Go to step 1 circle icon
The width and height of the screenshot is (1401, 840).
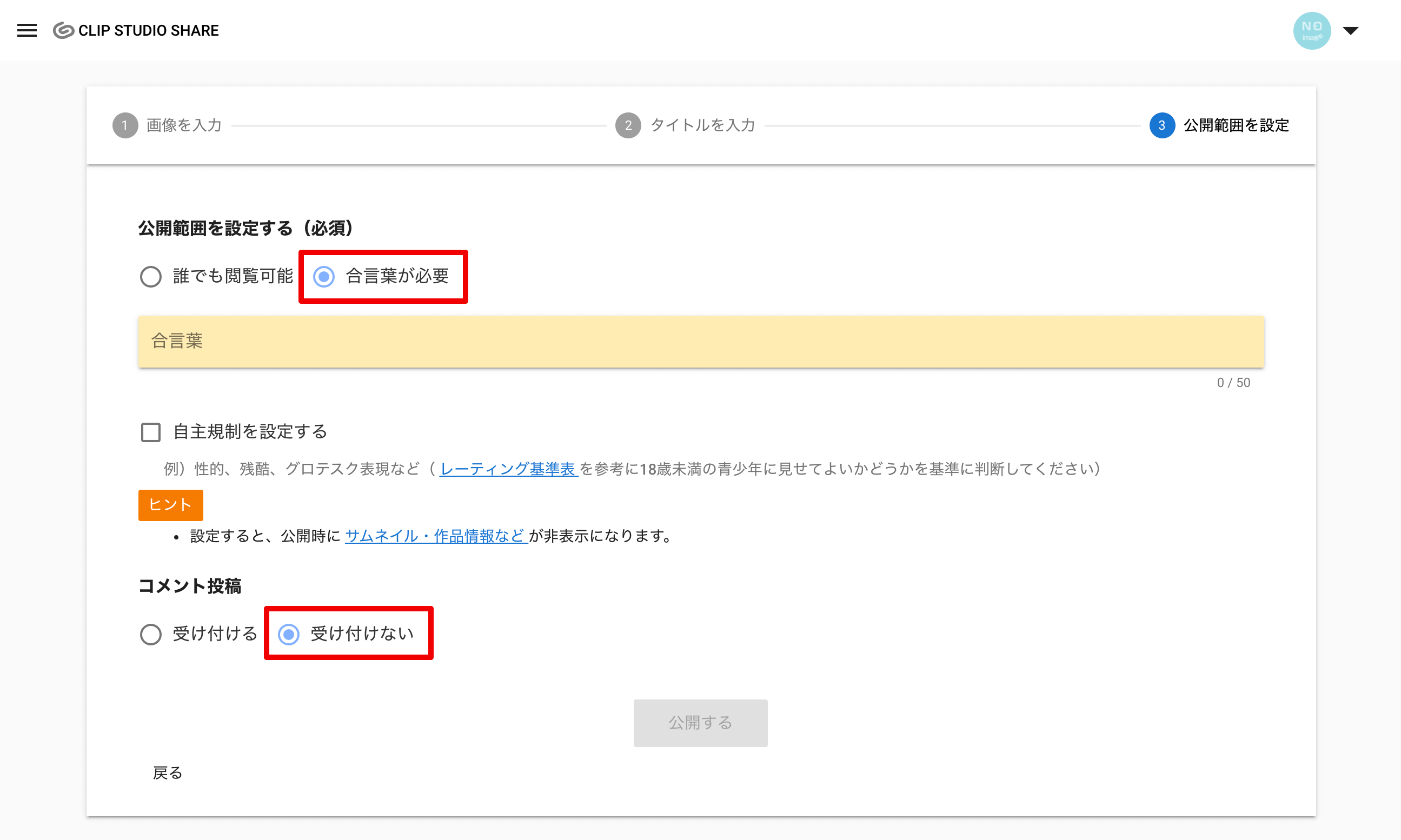point(125,125)
